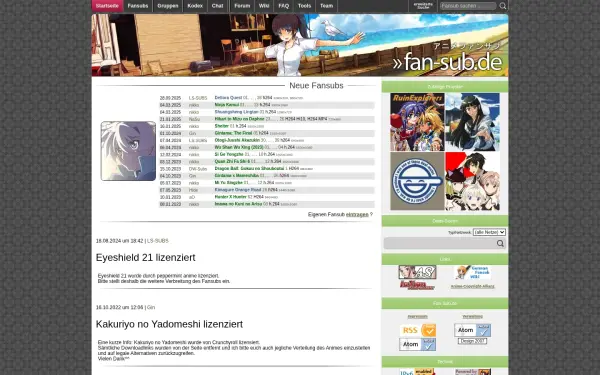This screenshot has height=375, width=600.
Task: Click the magnifier icon in the sidebar search box
Action: click(x=500, y=243)
